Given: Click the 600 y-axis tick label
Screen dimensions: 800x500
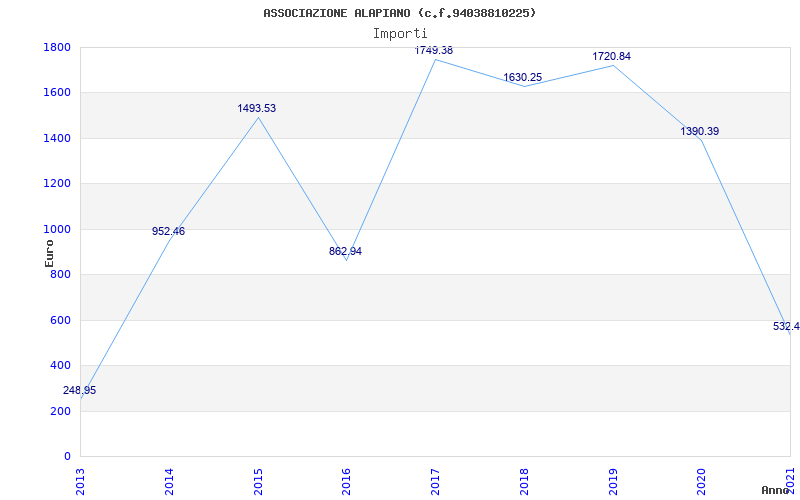Looking at the screenshot, I should 61,320.
